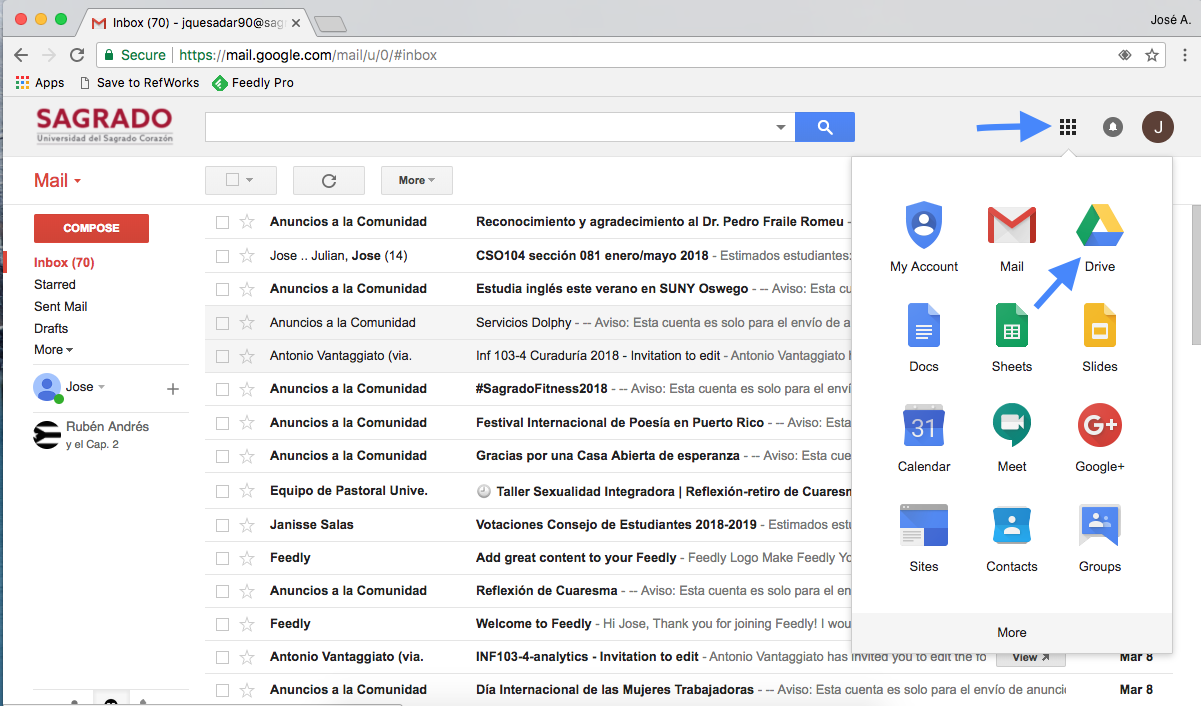The image size is (1201, 706).
Task: Open the Mail app icon in apps panel
Action: click(1012, 238)
